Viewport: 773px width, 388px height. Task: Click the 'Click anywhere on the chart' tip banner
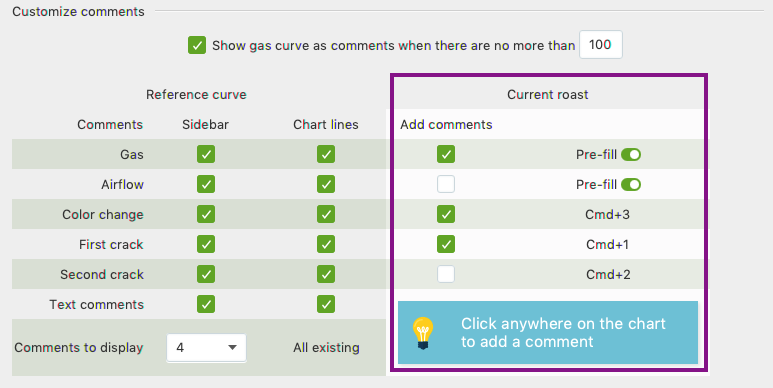coord(548,333)
